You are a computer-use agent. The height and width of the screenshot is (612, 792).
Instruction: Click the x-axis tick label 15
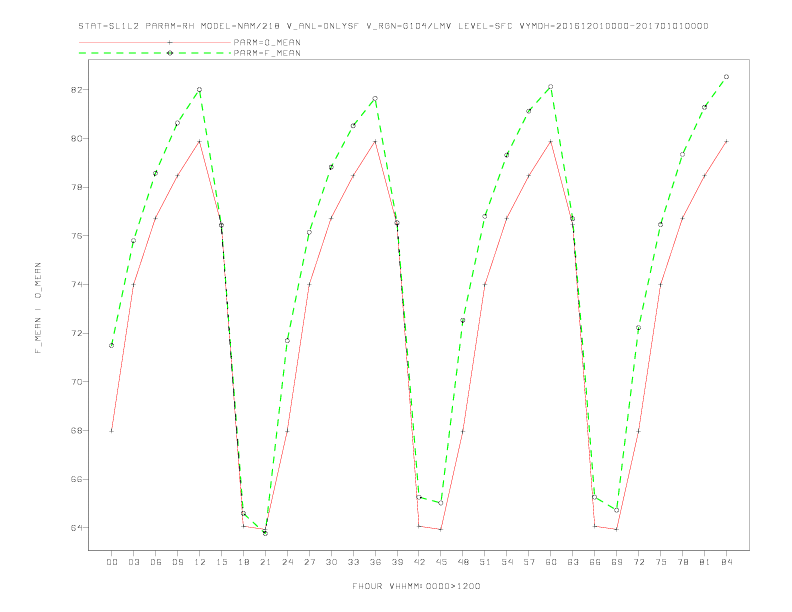pyautogui.click(x=221, y=562)
